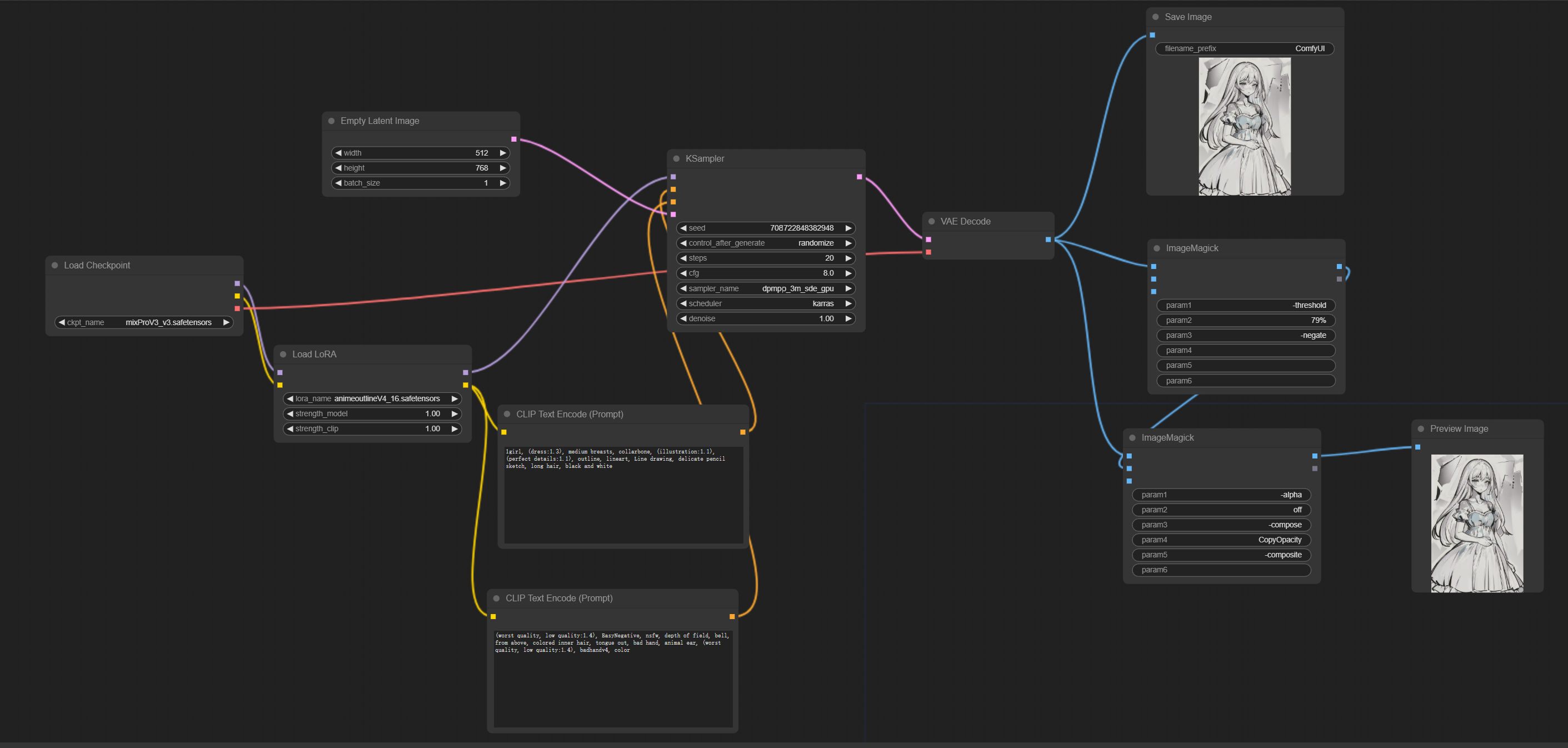
Task: Click the Empty Latent Image output socket
Action: [x=514, y=139]
